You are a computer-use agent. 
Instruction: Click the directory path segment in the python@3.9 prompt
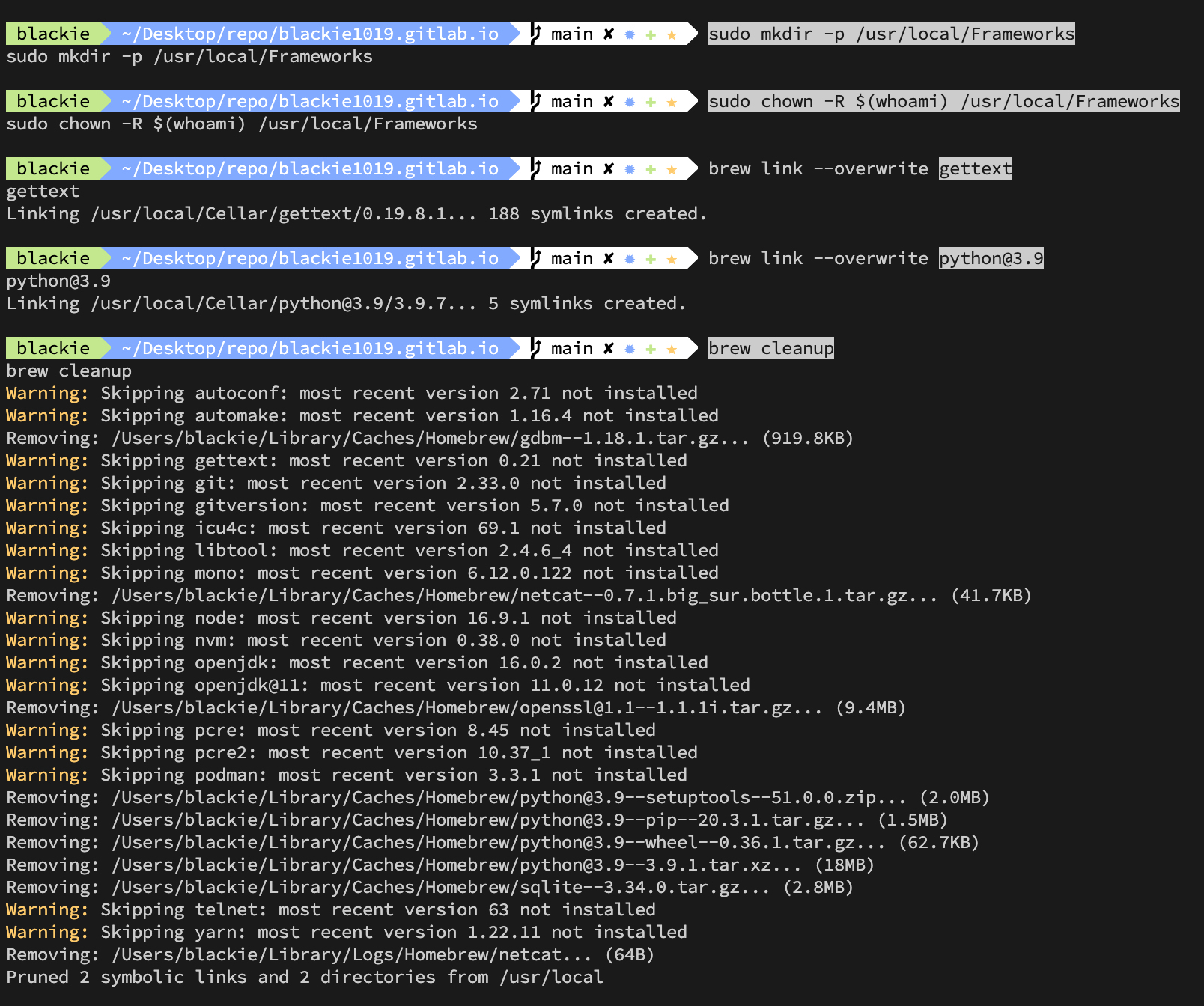tap(310, 258)
